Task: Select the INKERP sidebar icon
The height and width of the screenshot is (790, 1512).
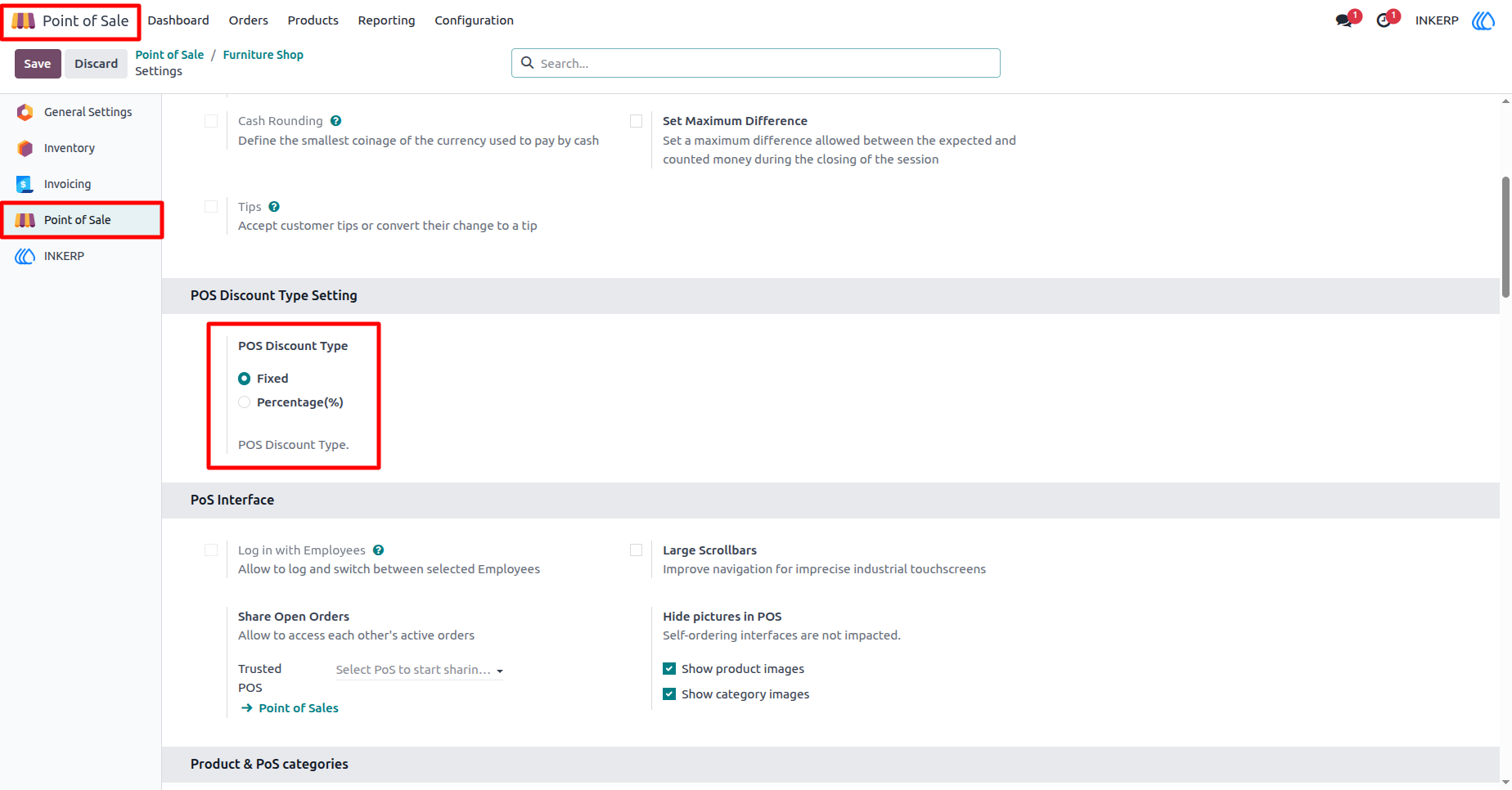Action: [25, 256]
